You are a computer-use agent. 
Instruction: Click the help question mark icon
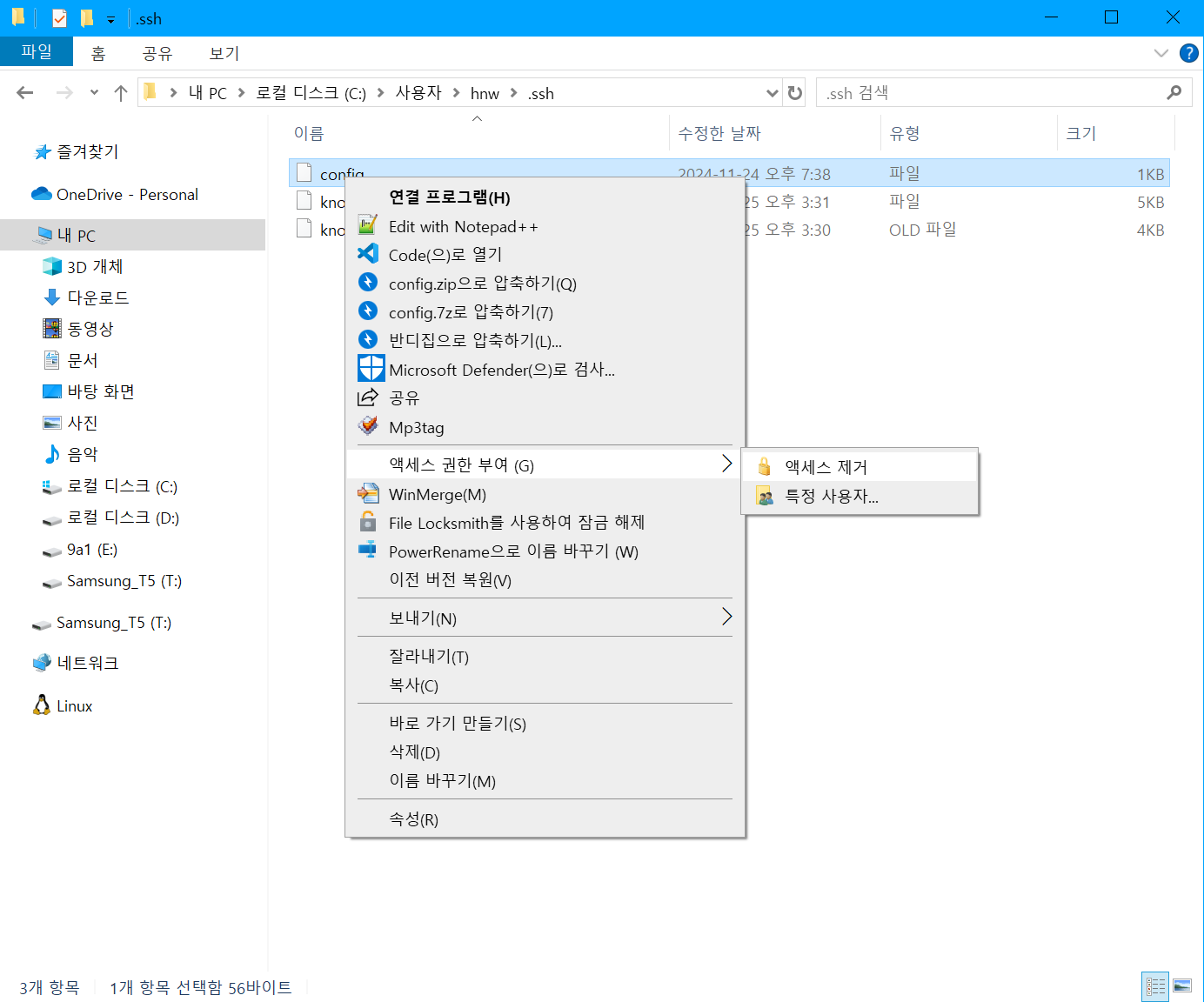click(x=1188, y=53)
